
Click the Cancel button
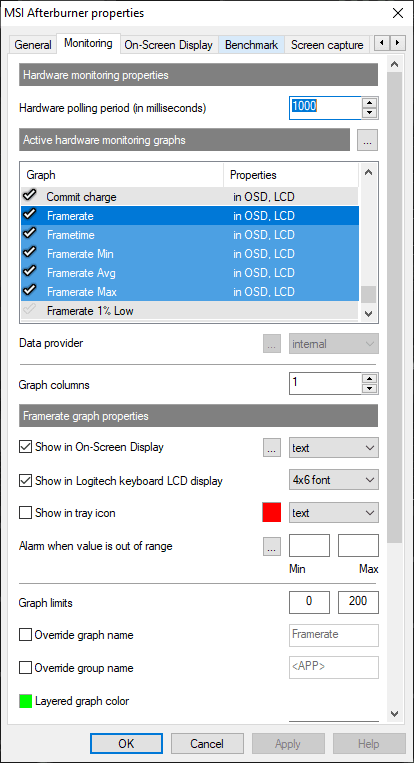pyautogui.click(x=207, y=744)
